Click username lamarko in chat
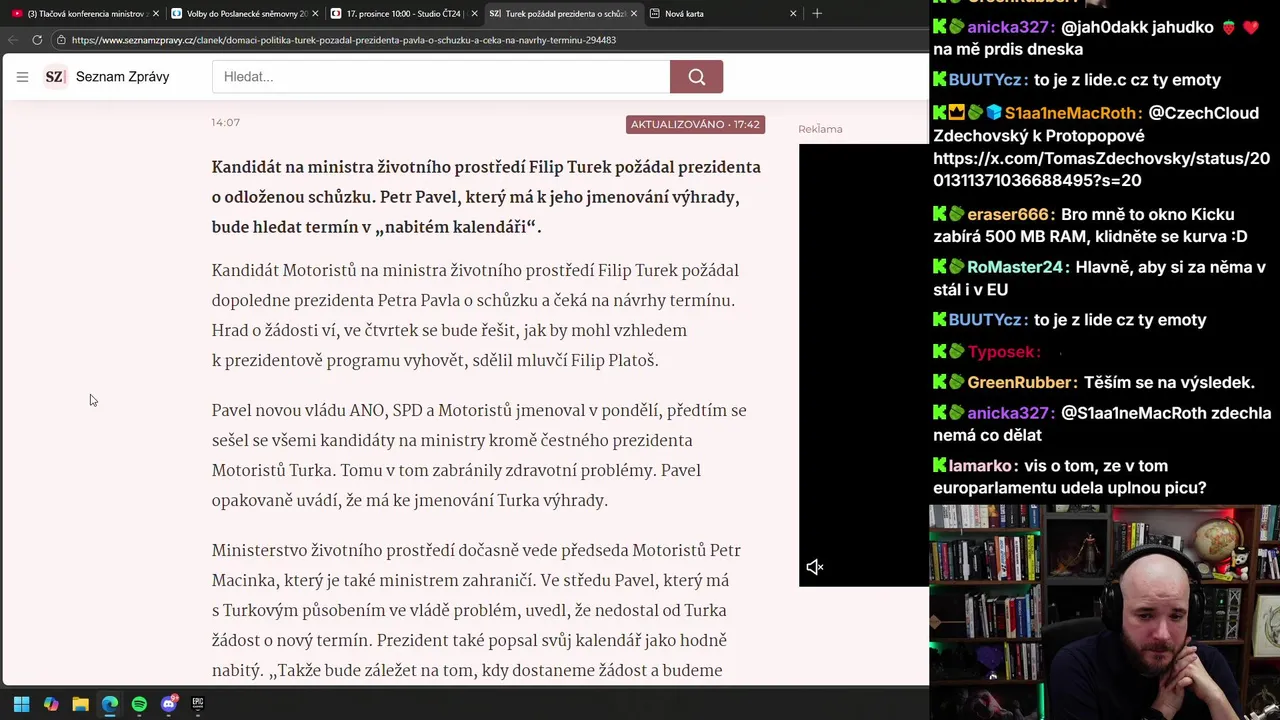This screenshot has height=720, width=1280. coord(983,465)
